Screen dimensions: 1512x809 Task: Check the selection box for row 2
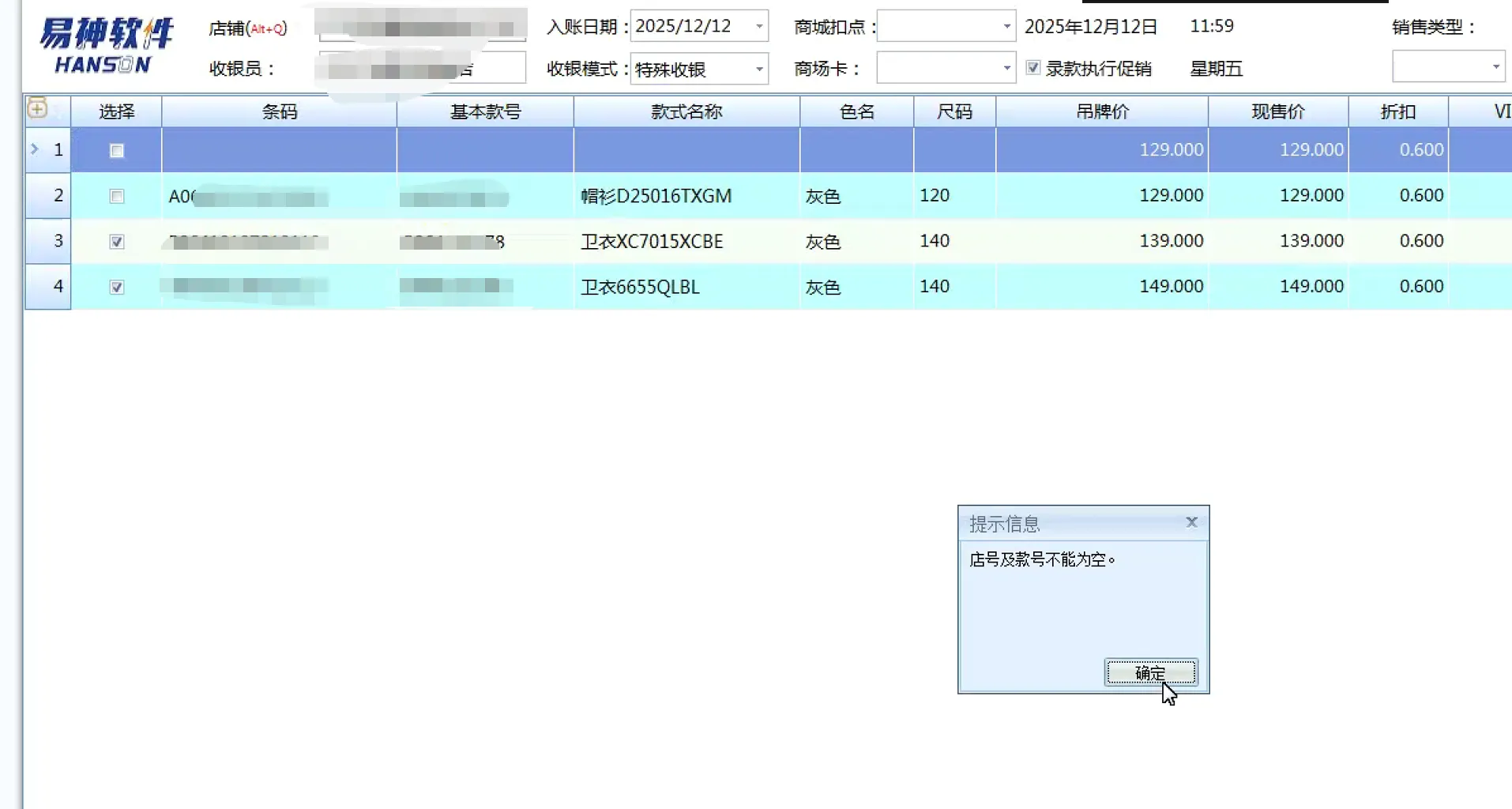[x=117, y=196]
